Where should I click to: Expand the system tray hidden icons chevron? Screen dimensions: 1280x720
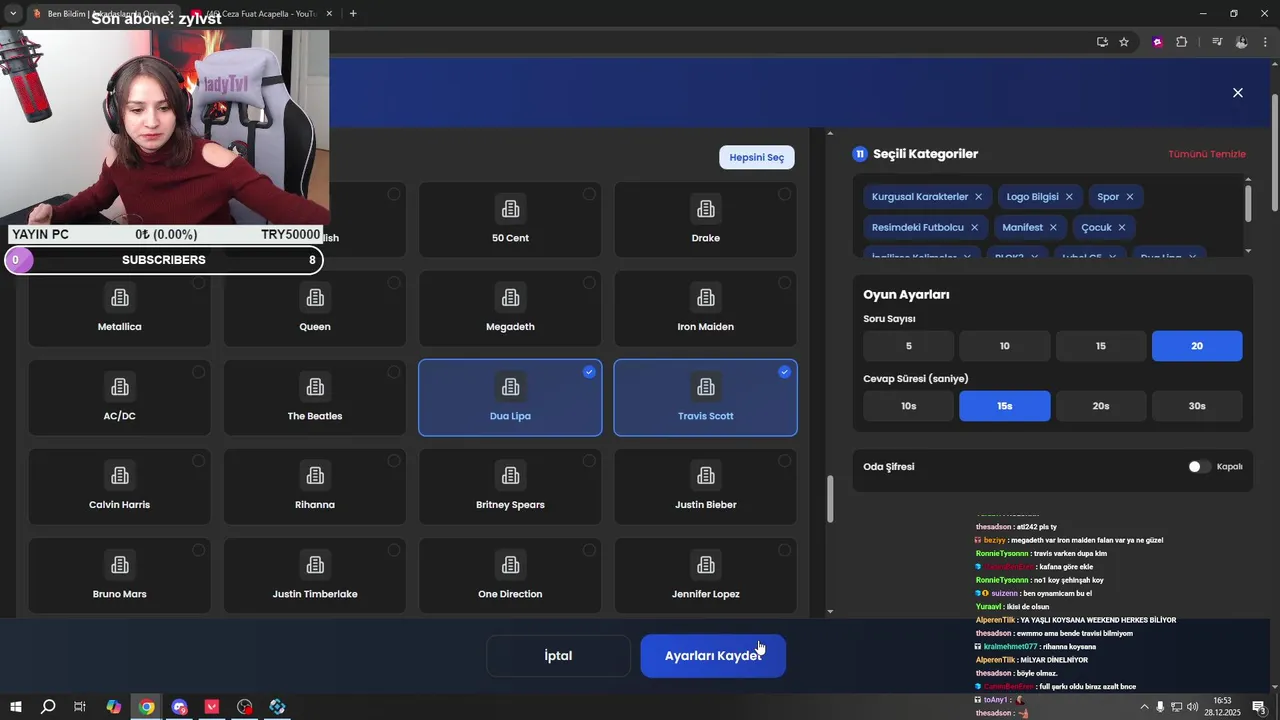[1145, 707]
